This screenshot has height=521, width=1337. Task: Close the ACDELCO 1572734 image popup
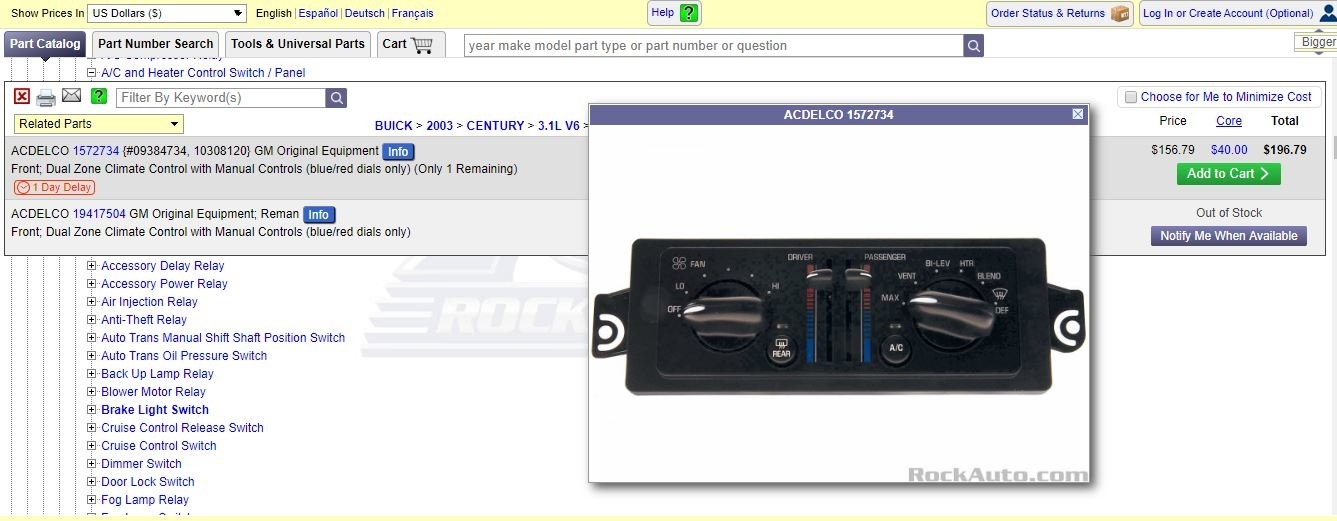1077,114
